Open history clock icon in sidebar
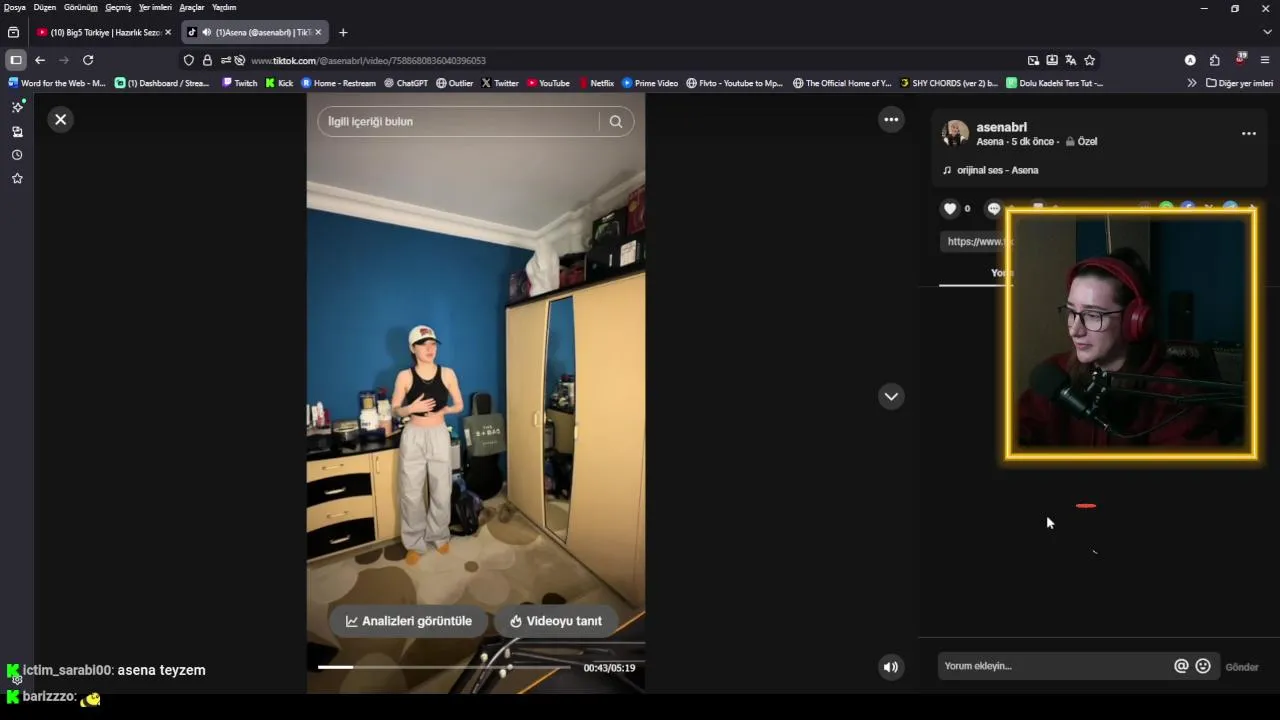Screen dimensions: 1280x720 [17, 155]
